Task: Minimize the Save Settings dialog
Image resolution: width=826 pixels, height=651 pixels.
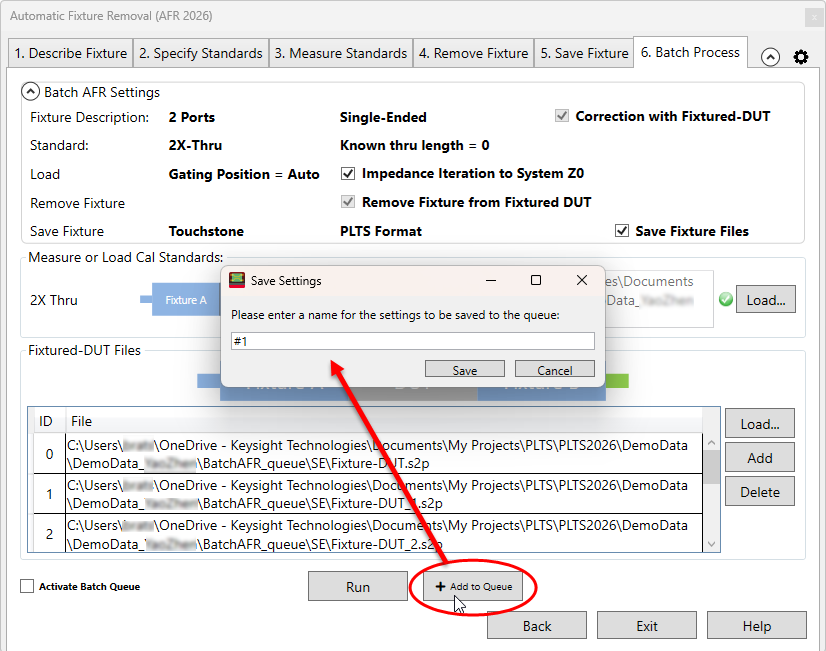Action: [489, 281]
